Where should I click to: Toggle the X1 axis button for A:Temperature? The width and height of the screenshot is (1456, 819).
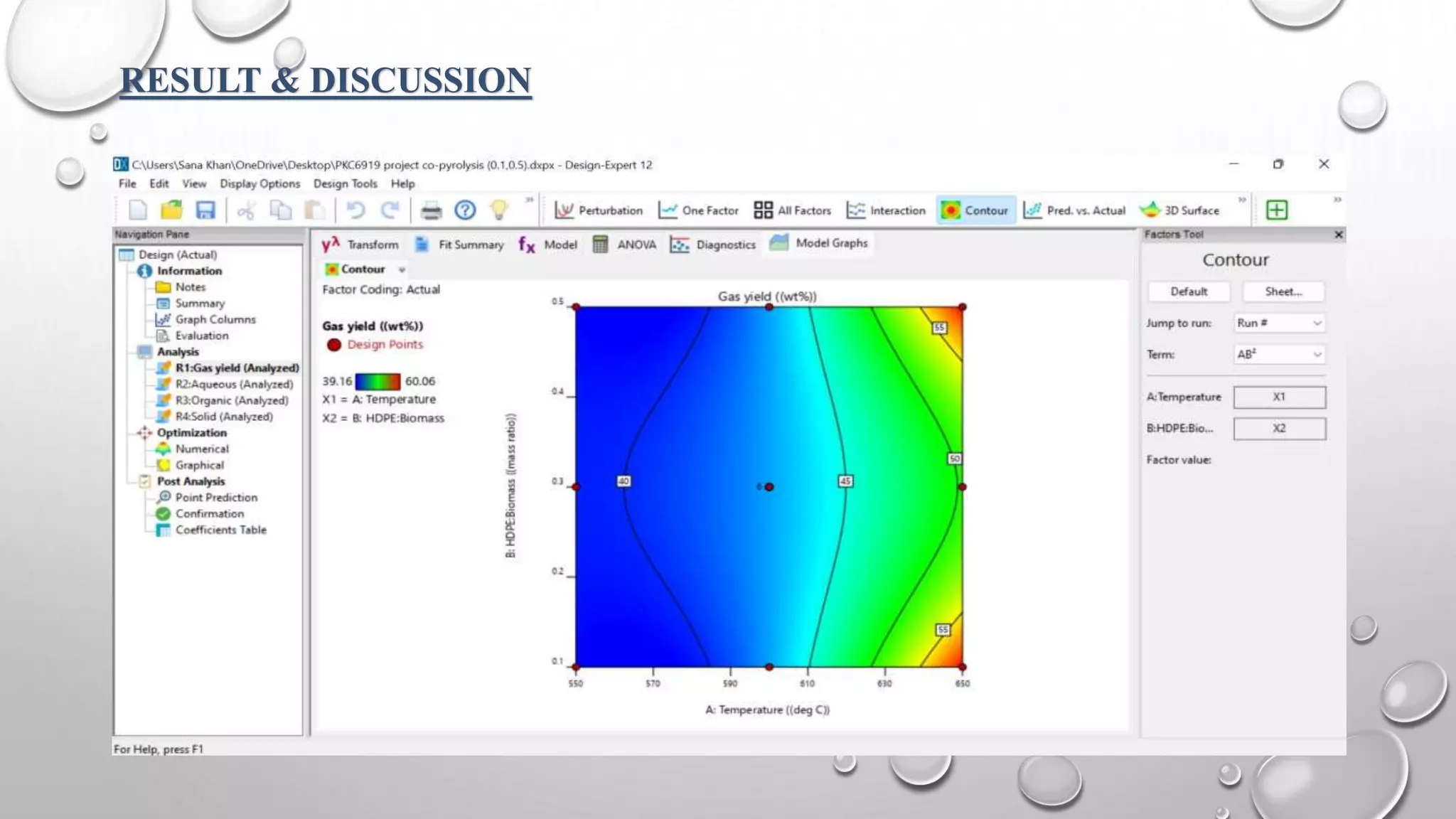click(x=1279, y=397)
